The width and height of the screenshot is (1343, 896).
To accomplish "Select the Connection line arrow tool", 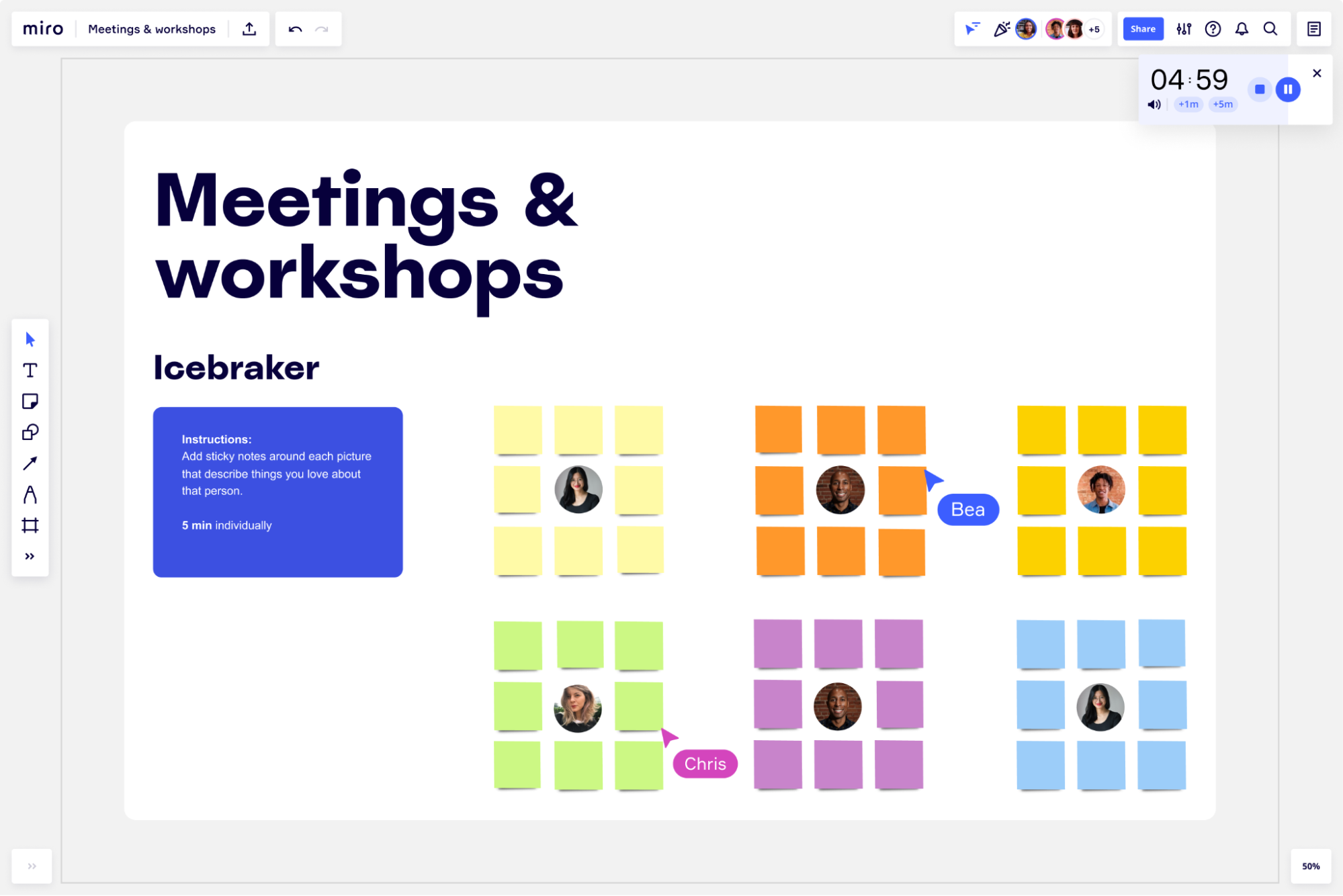I will point(30,463).
